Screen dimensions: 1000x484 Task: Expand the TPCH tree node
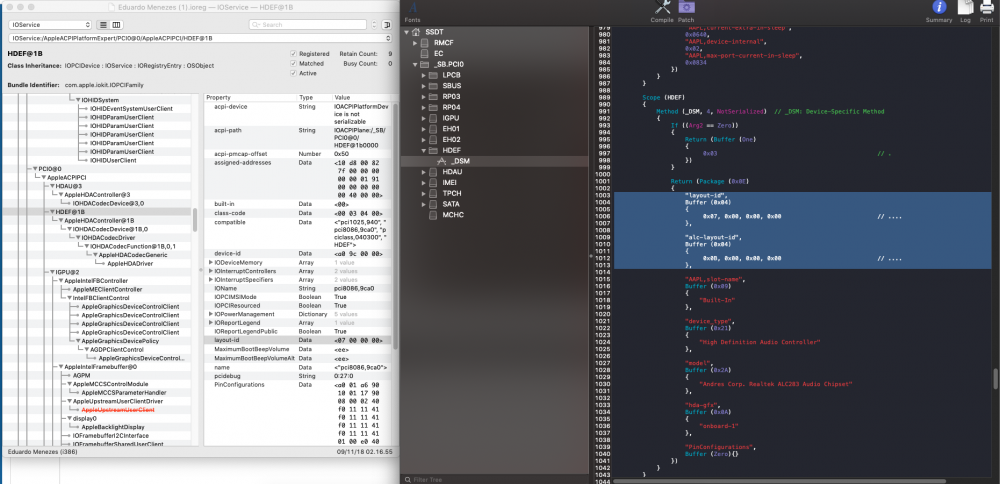tap(423, 193)
